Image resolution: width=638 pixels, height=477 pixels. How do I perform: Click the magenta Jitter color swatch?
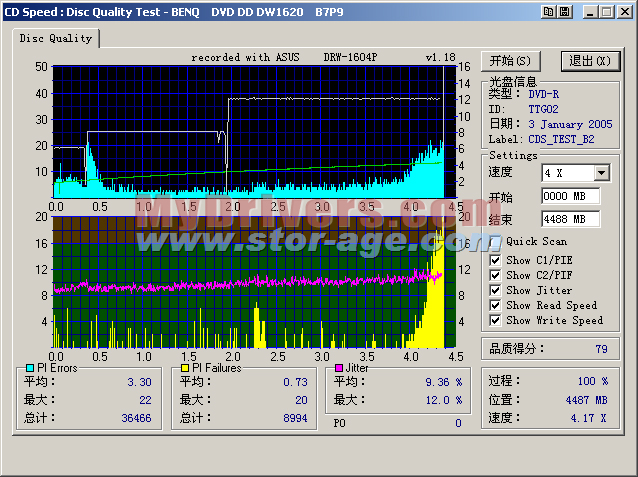(339, 368)
